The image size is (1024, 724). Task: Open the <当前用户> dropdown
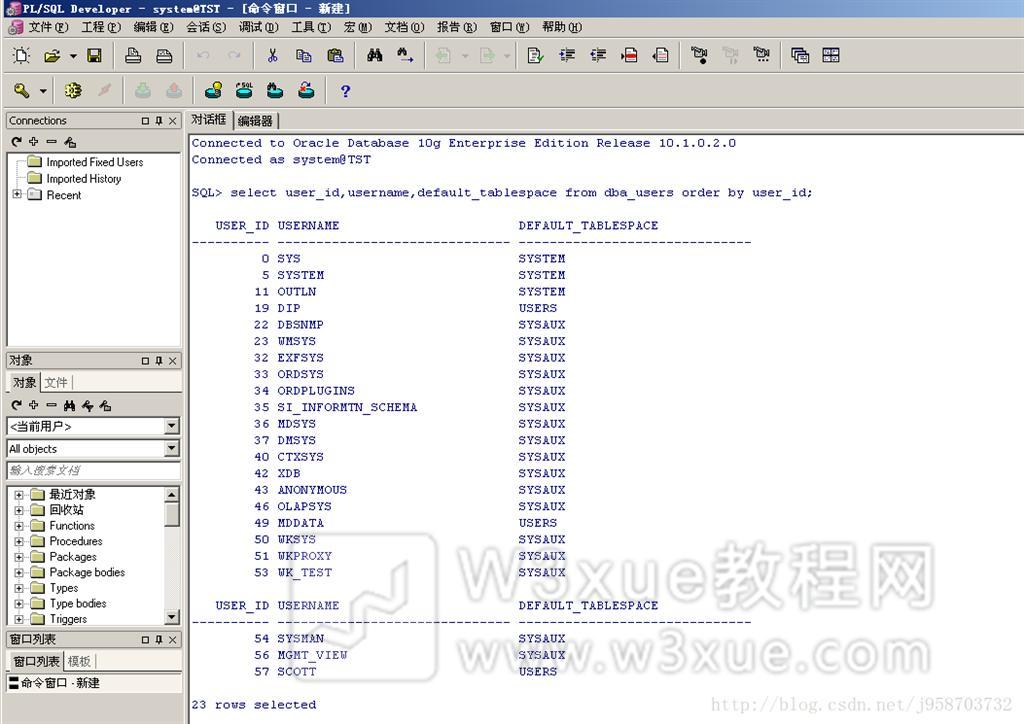(x=172, y=426)
